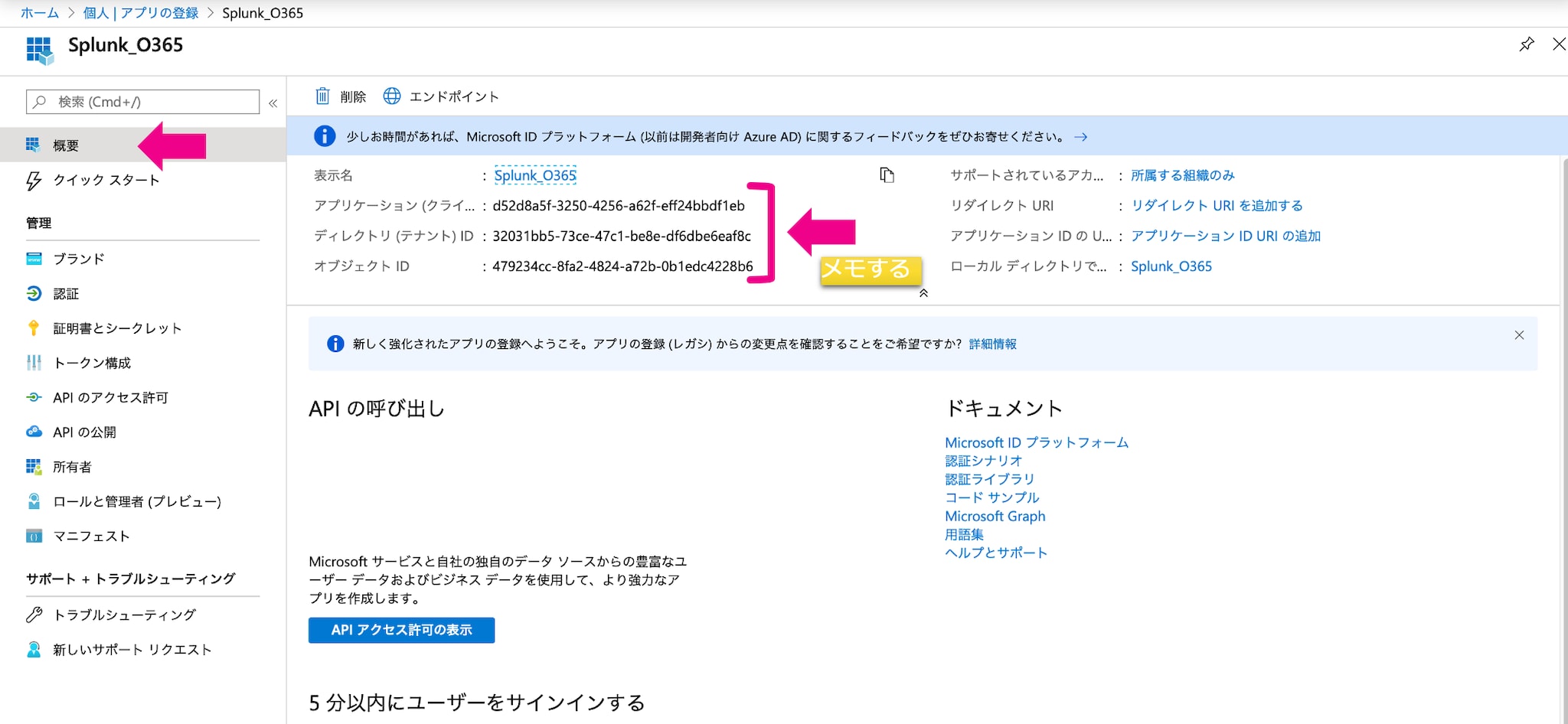Click the sidebar search field 検索 (Cmd+/)

coord(143,102)
